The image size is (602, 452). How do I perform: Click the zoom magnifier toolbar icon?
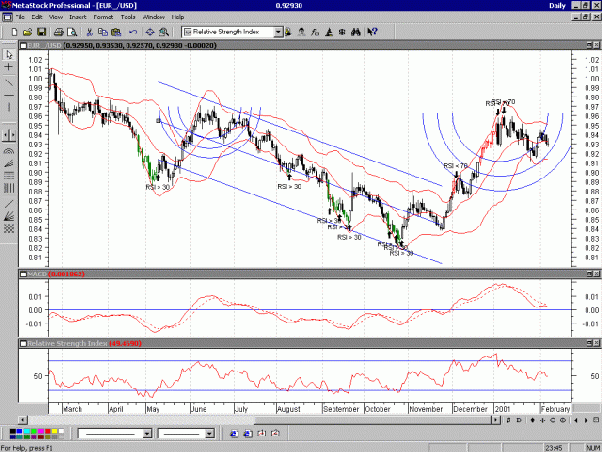(164, 32)
